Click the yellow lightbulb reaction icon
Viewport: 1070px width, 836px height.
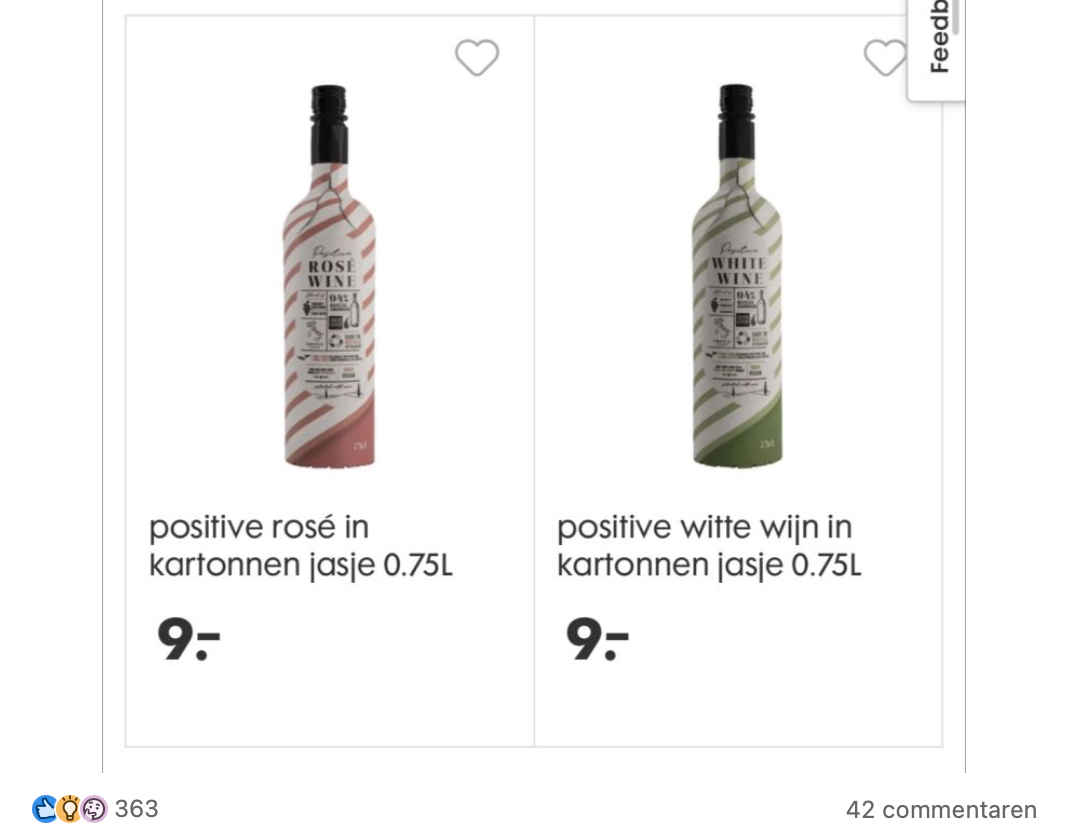coord(69,809)
